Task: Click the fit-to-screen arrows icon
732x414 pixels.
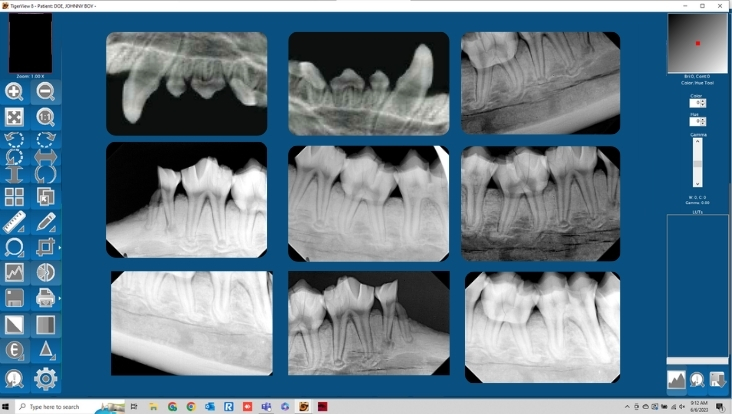Action: 14,117
